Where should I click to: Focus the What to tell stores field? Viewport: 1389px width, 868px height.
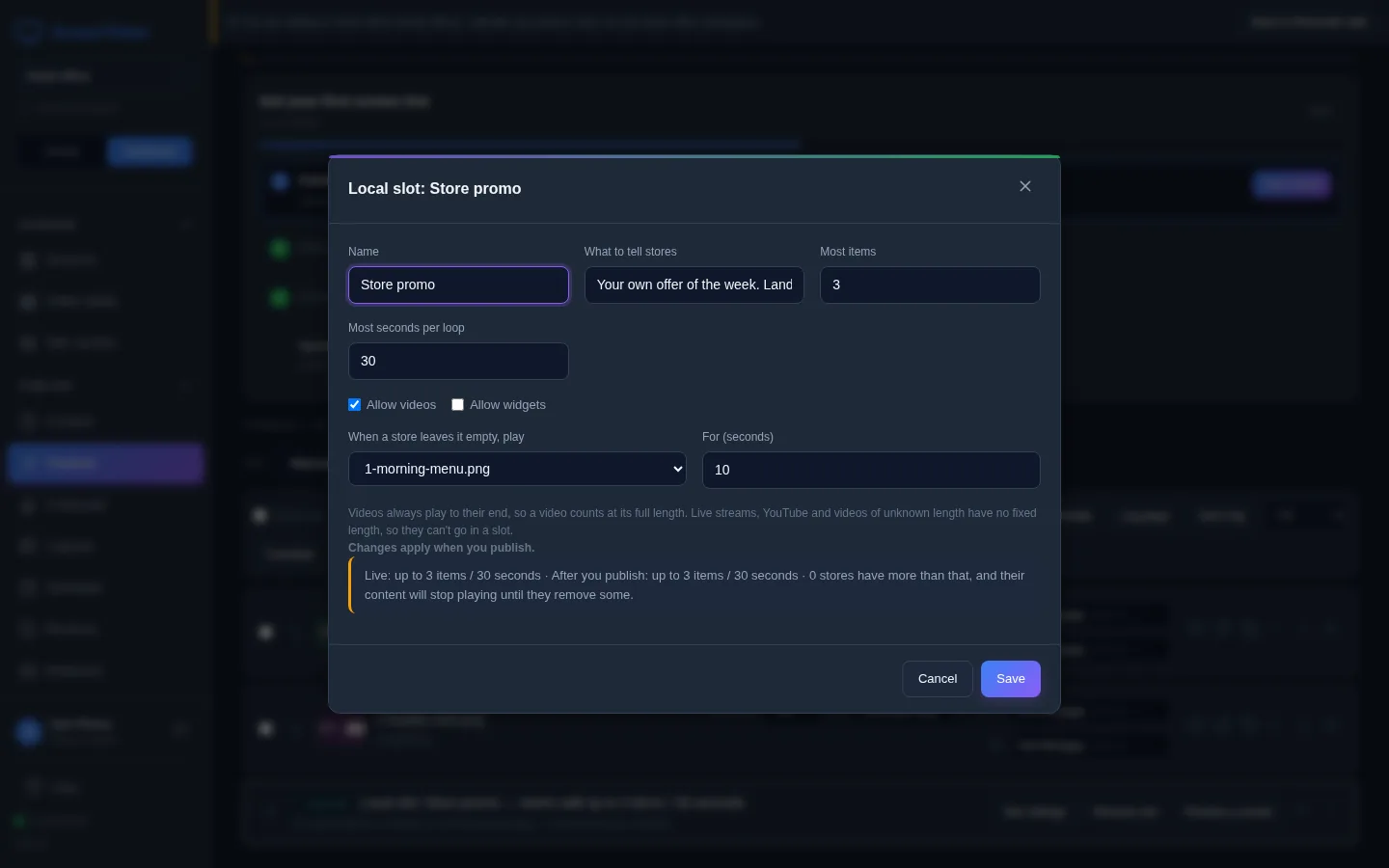(694, 285)
